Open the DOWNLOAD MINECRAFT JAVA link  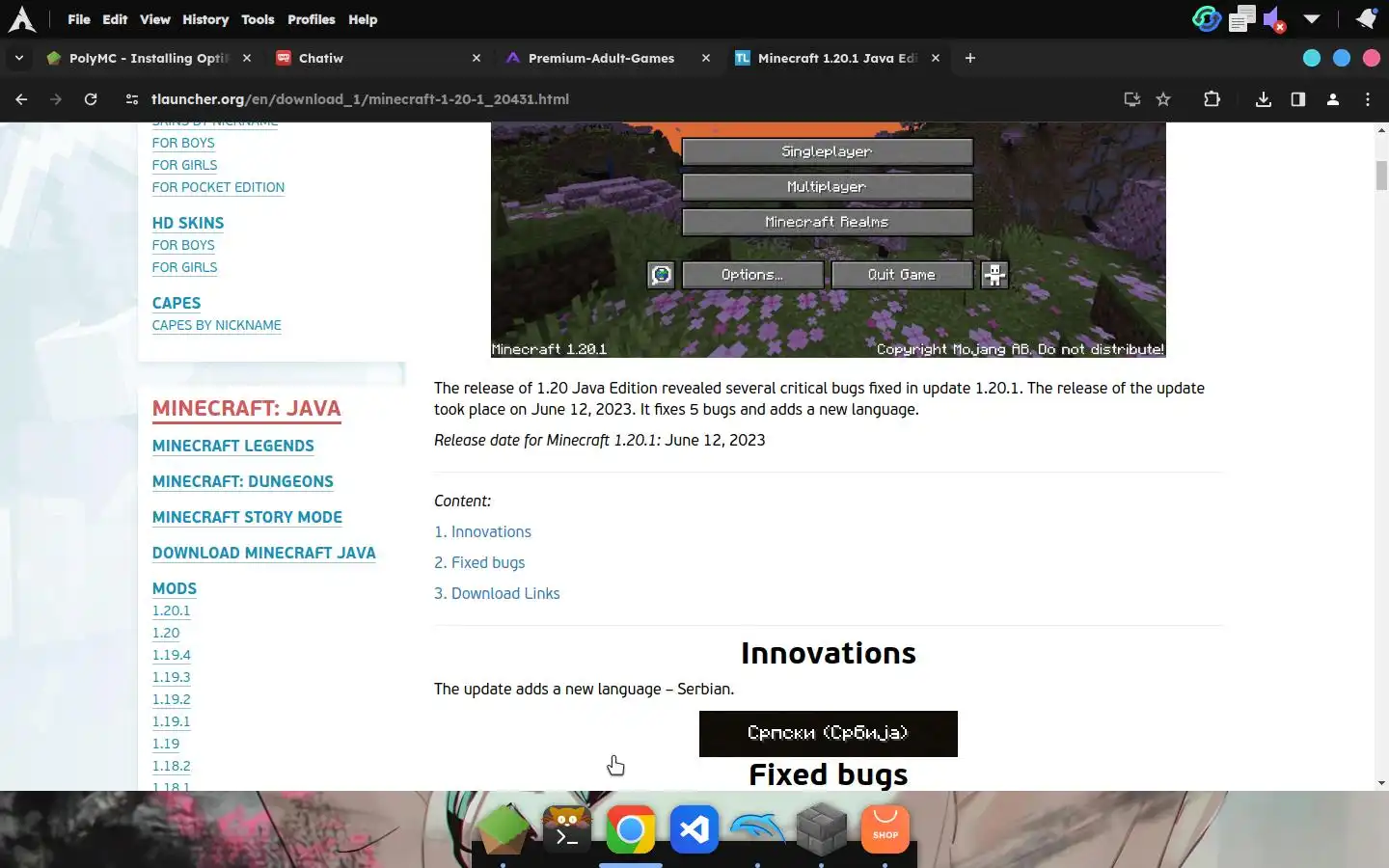click(x=264, y=553)
